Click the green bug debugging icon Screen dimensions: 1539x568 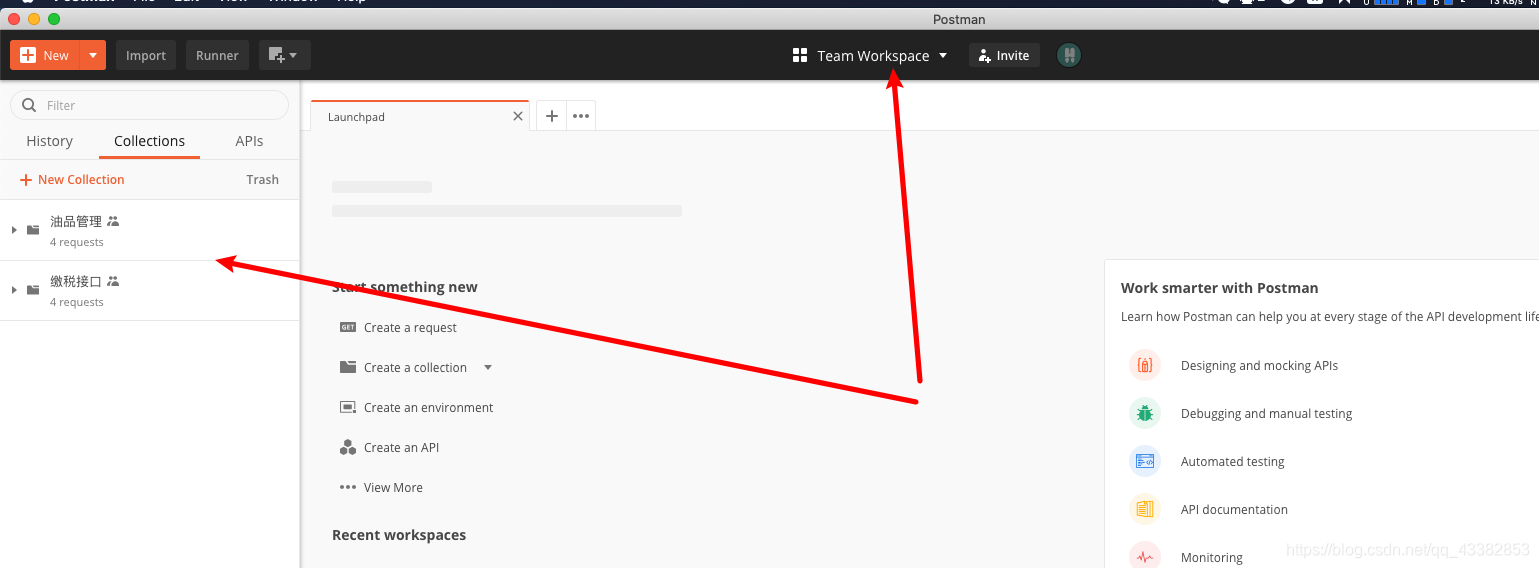coord(1145,413)
